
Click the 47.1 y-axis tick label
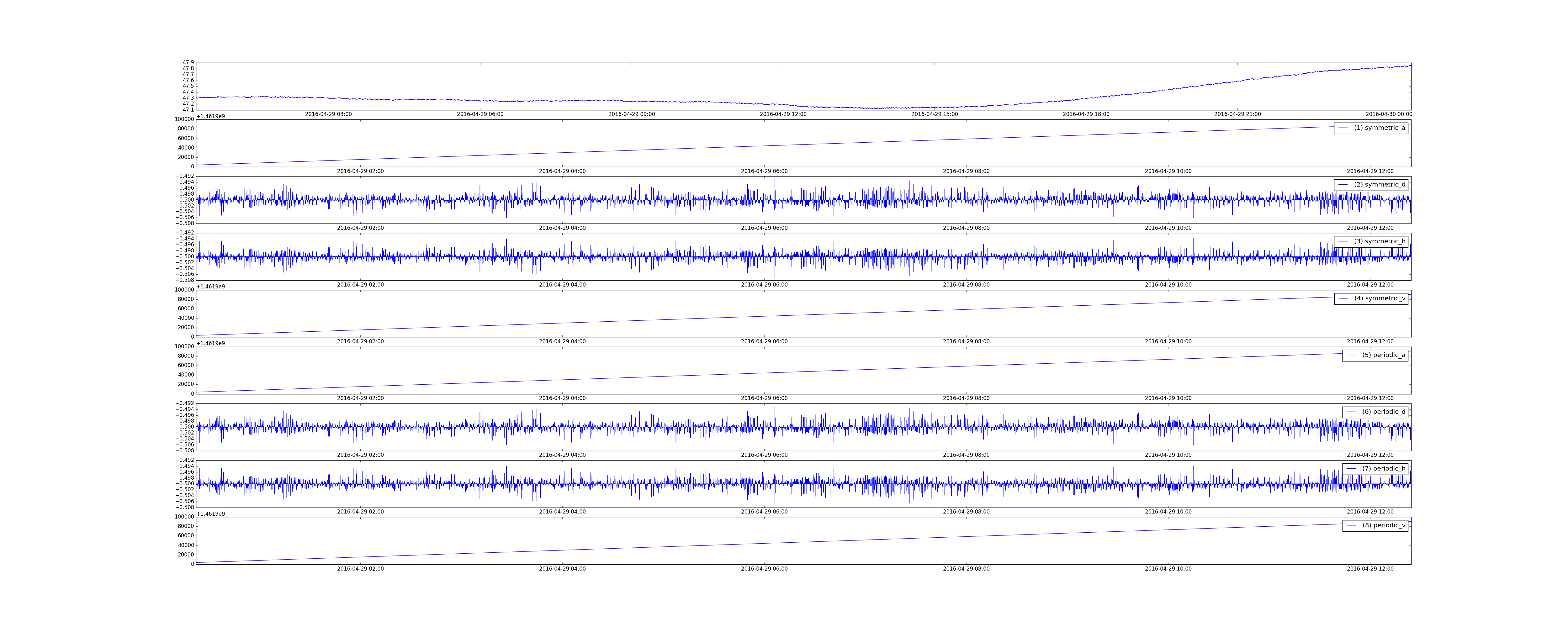(x=188, y=110)
